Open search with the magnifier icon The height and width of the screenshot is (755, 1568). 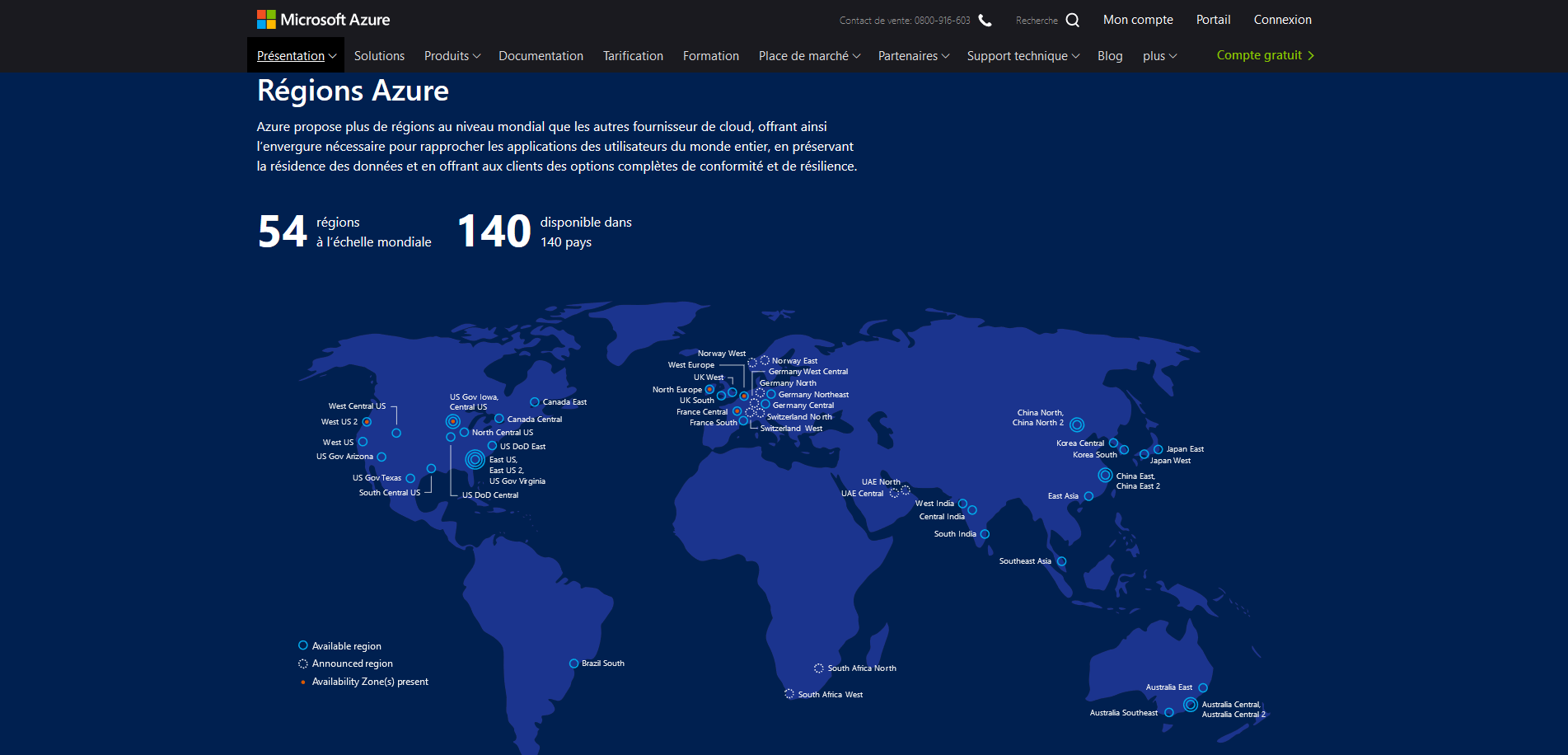pyautogui.click(x=1072, y=20)
